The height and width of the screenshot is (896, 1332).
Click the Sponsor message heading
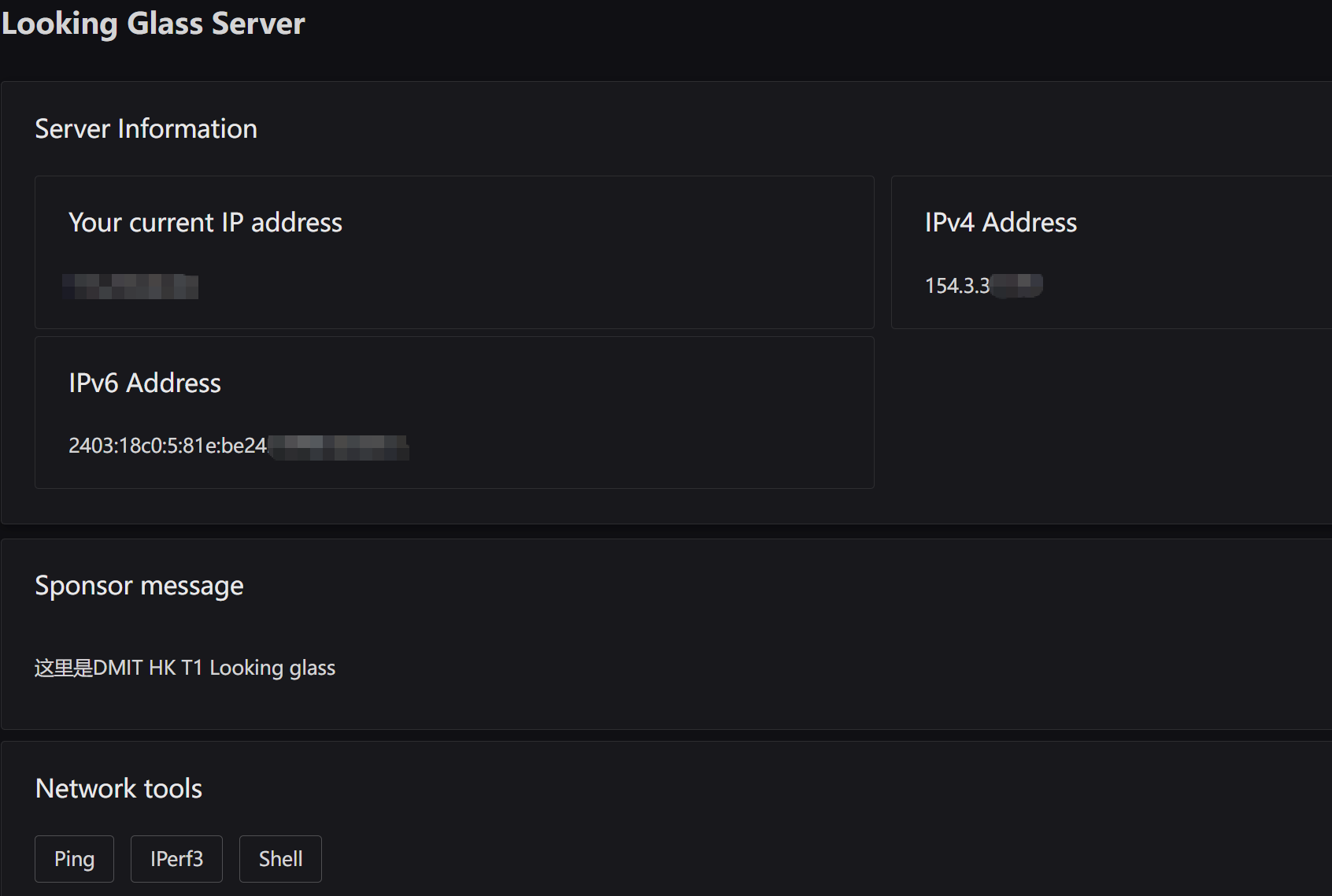pyautogui.click(x=139, y=586)
